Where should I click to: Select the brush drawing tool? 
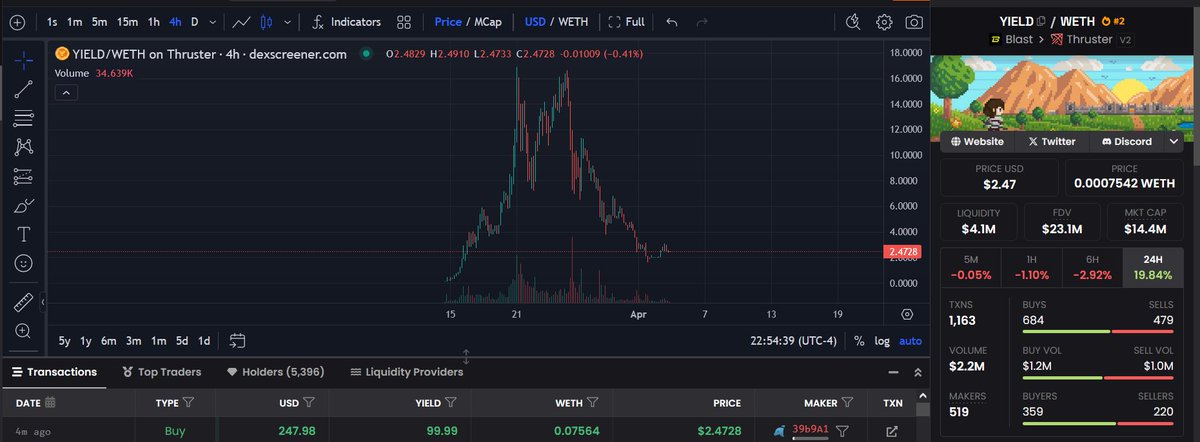[x=24, y=205]
